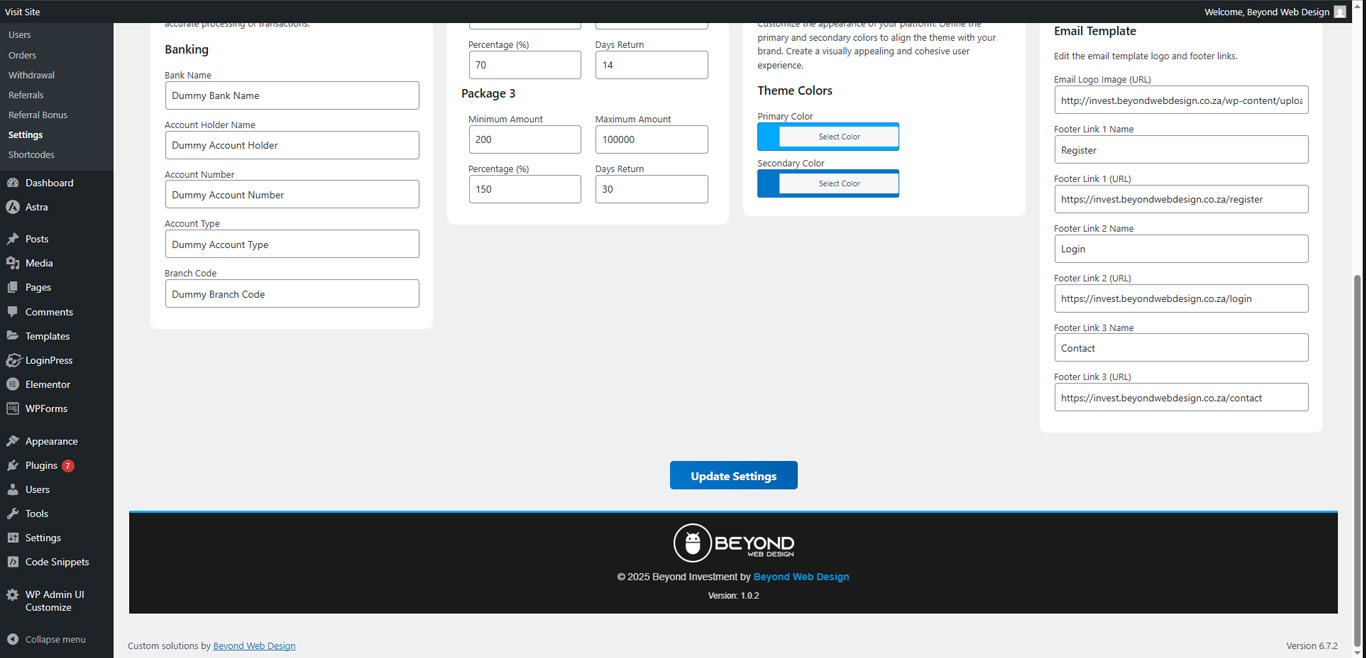Viewport: 1366px width, 658px height.
Task: Click the Posts pushpin icon
Action: pos(12,239)
